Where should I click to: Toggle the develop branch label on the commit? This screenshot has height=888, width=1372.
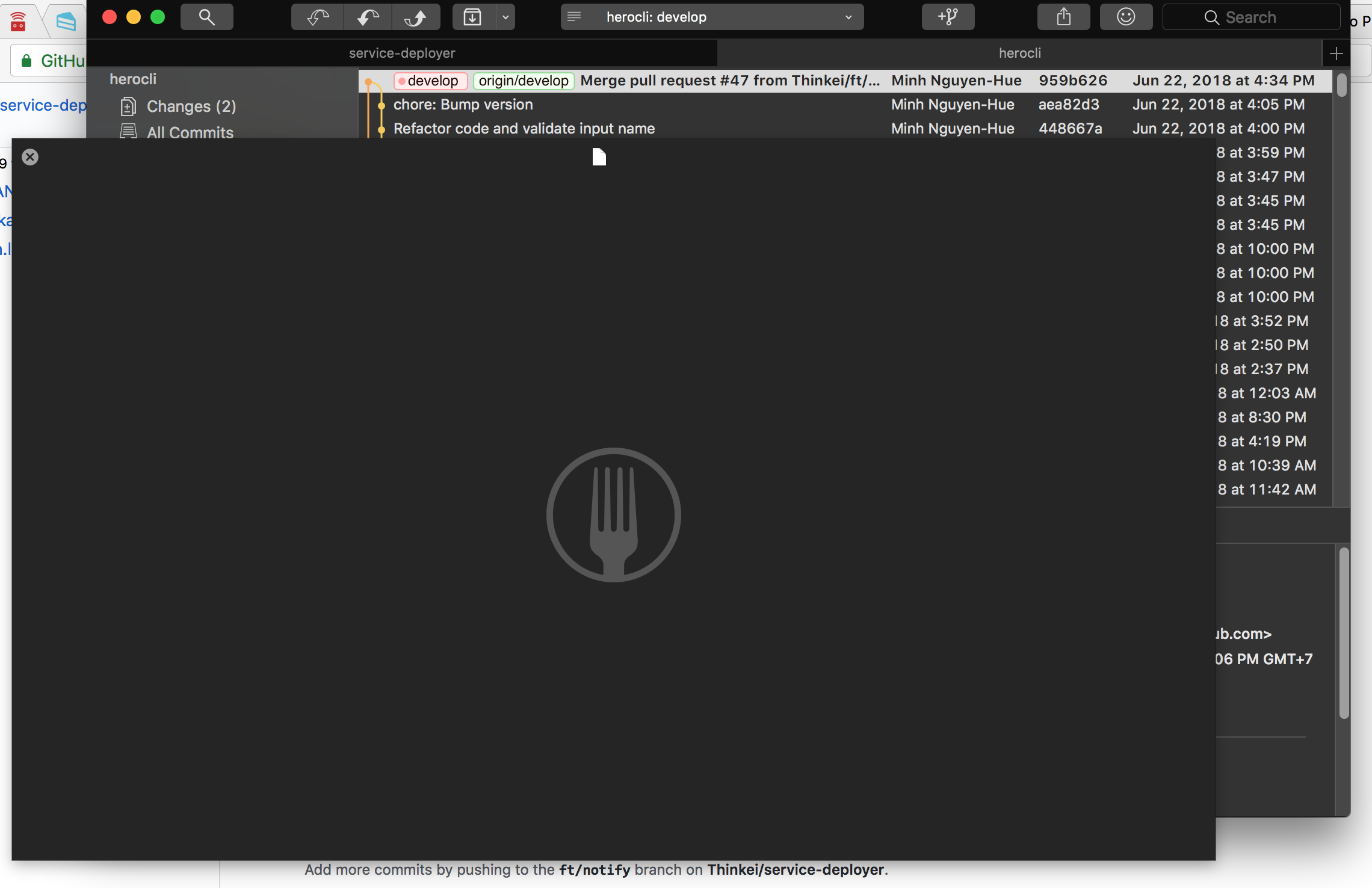pyautogui.click(x=430, y=81)
